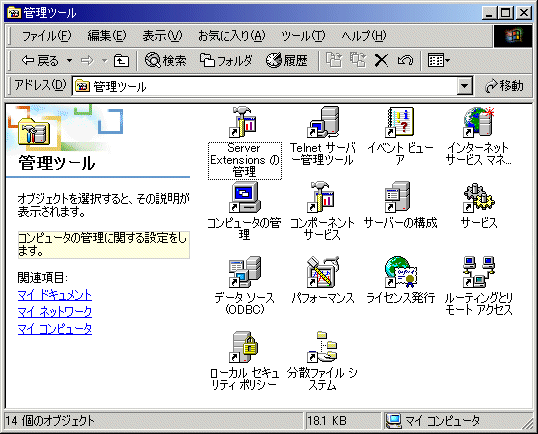Open the ファイル(F) menu

[x=46, y=36]
